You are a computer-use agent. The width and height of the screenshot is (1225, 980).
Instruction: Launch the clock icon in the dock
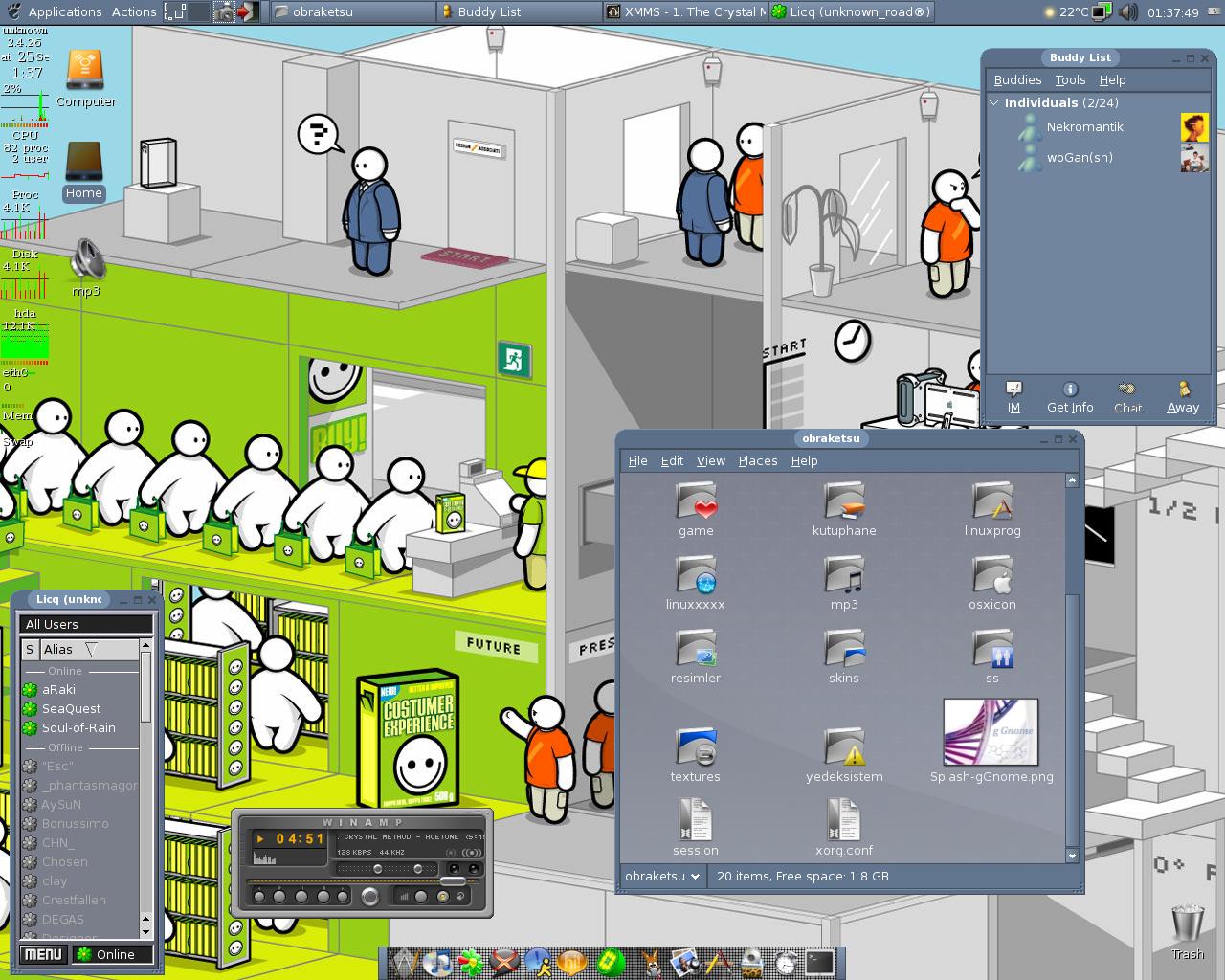[x=786, y=962]
